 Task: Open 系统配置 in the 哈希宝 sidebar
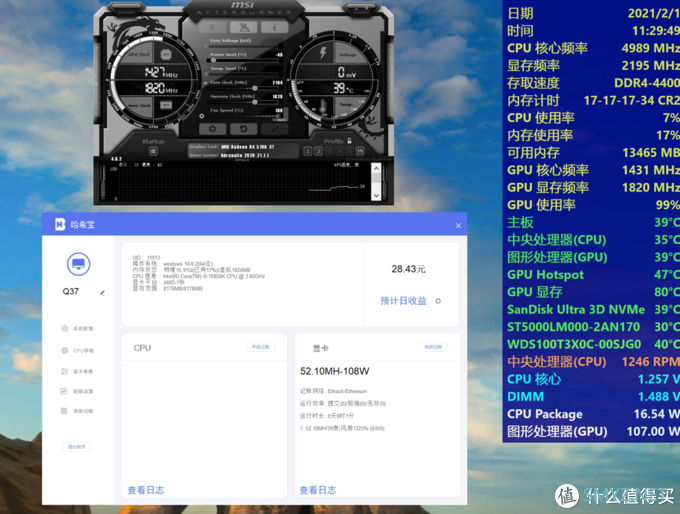(x=77, y=328)
